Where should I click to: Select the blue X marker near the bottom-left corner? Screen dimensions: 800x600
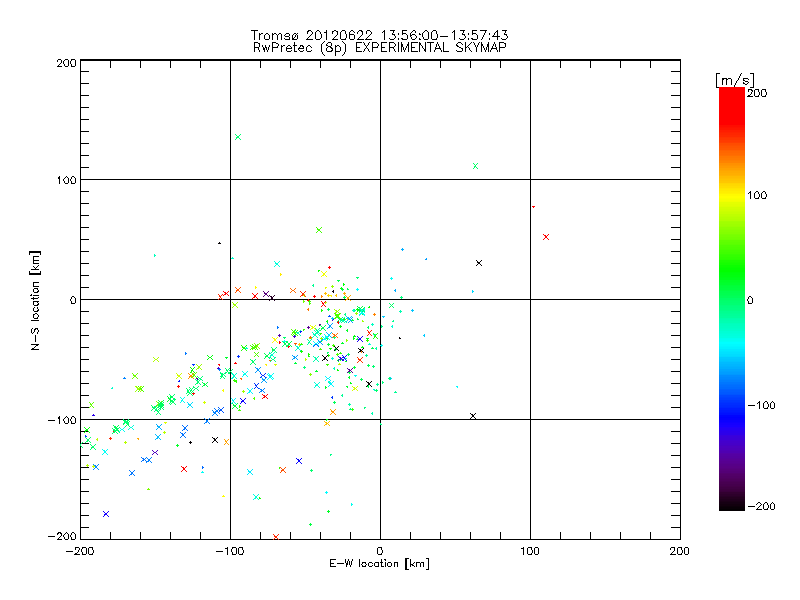point(106,514)
